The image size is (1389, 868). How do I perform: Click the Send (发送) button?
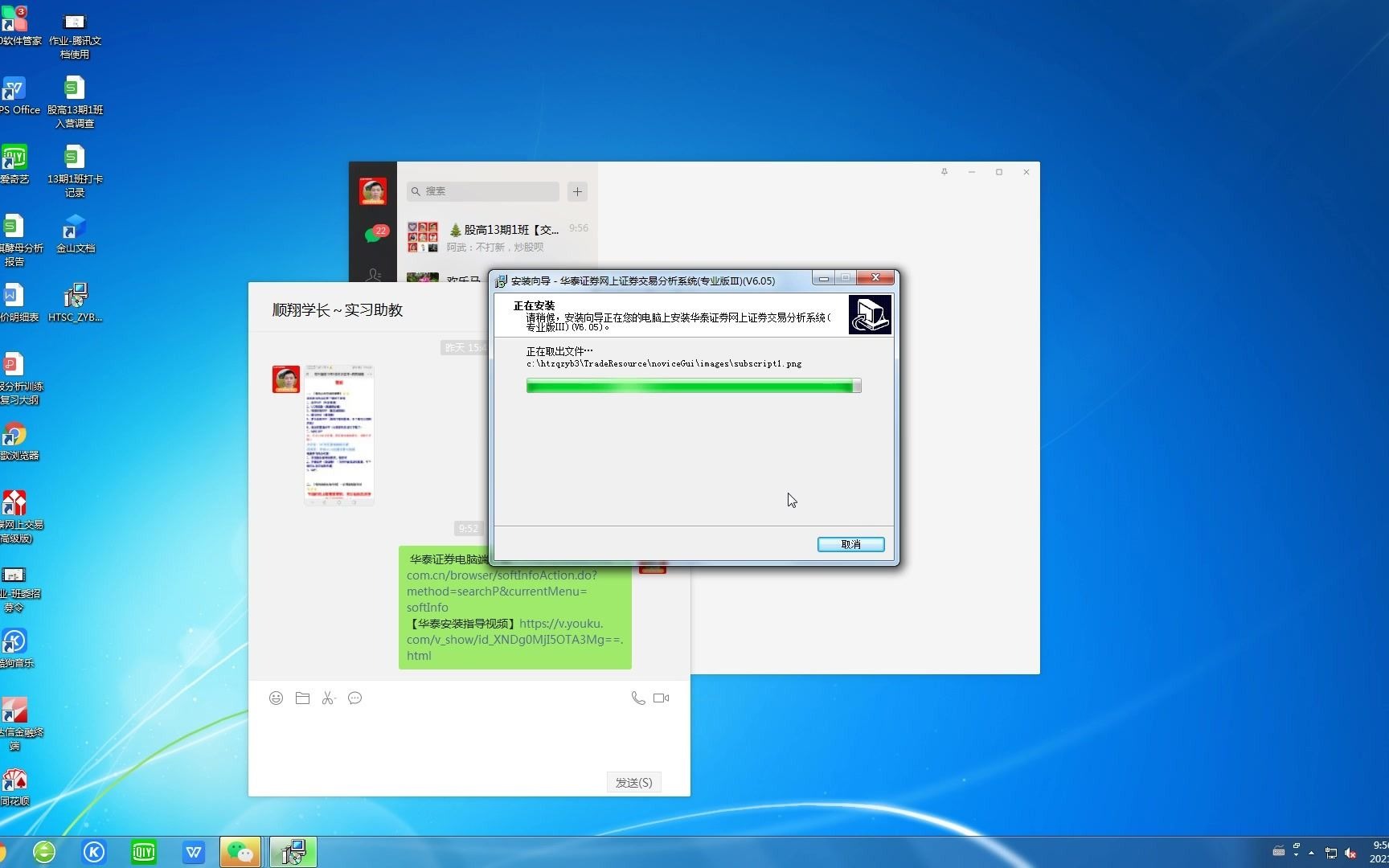click(x=633, y=782)
